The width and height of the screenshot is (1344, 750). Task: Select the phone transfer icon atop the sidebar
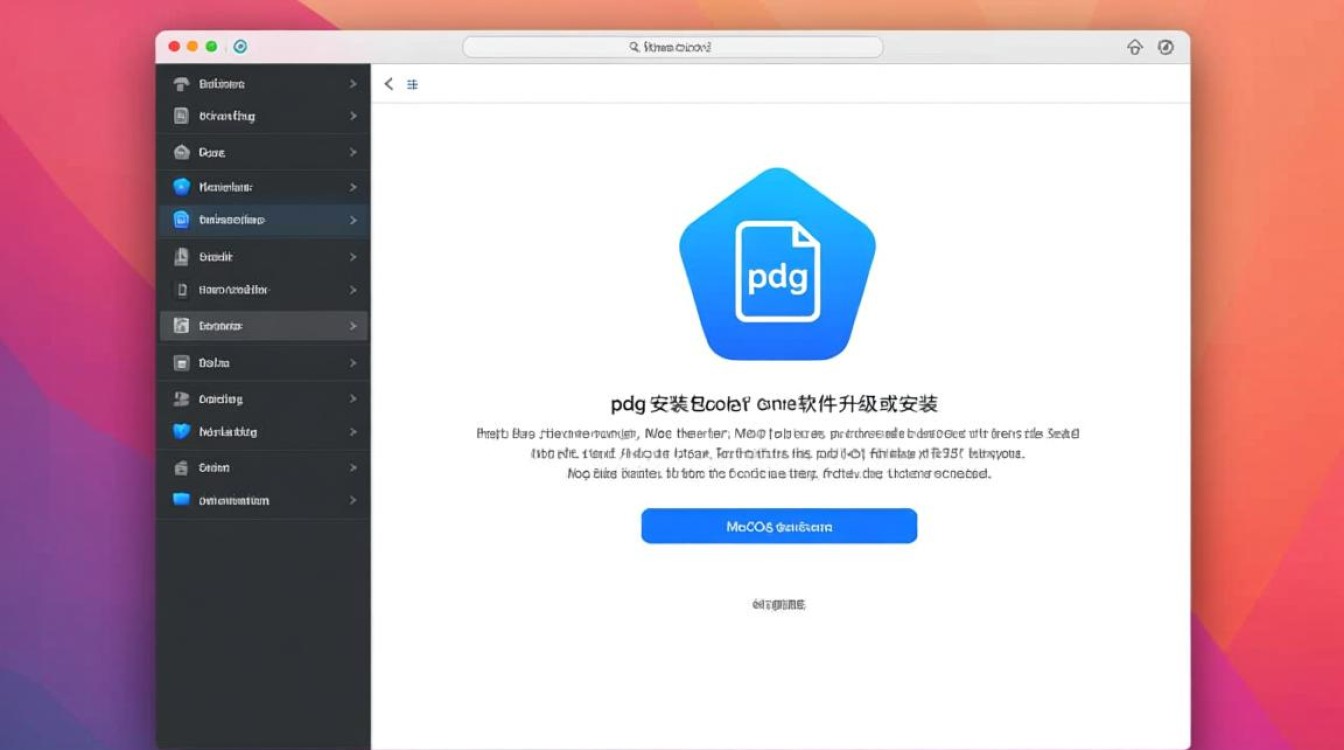182,84
